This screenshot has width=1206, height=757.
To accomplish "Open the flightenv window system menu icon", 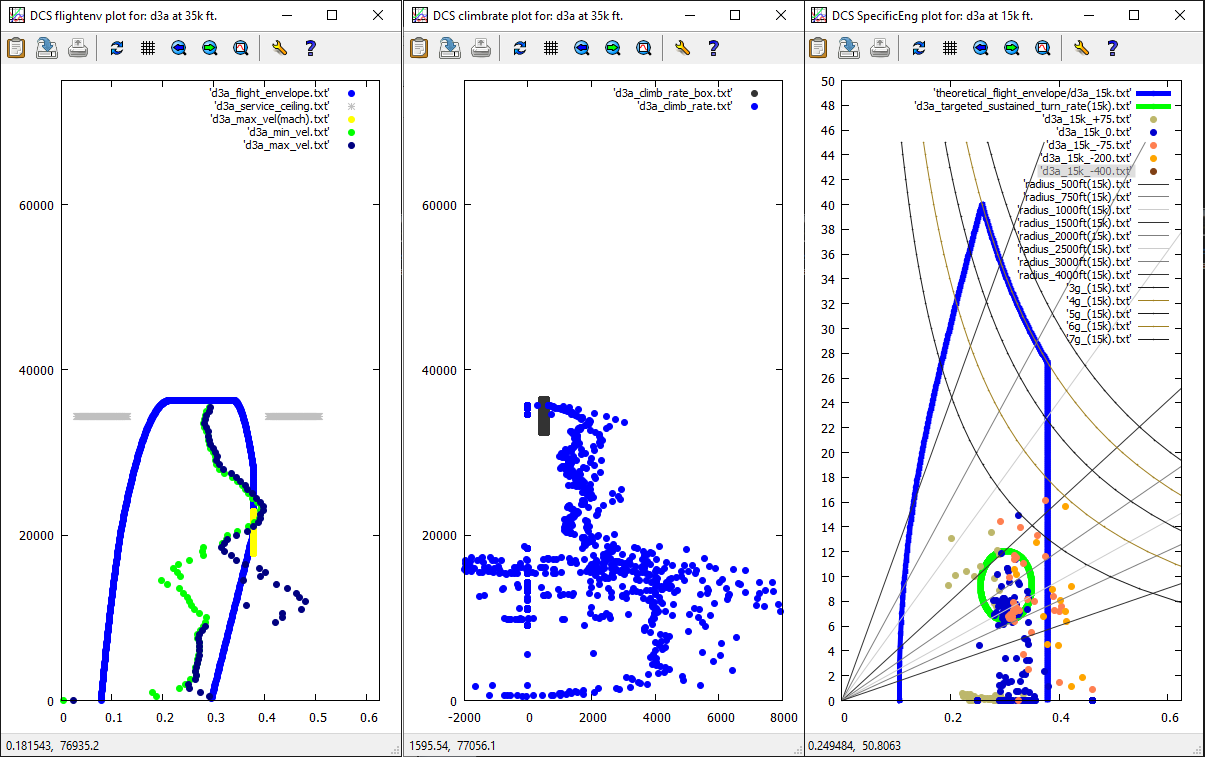I will click(x=16, y=16).
